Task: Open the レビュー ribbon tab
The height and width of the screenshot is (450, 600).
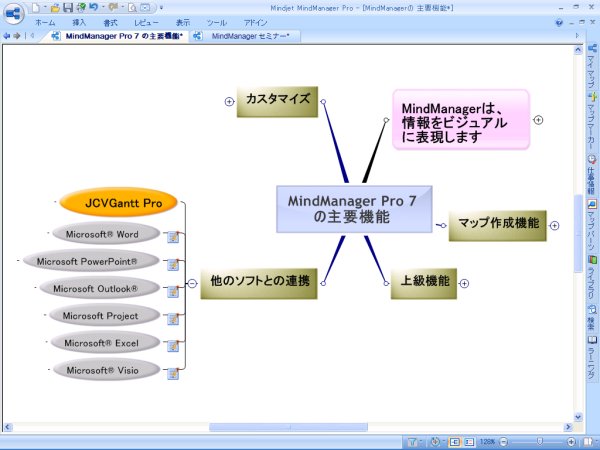Action: (x=146, y=23)
